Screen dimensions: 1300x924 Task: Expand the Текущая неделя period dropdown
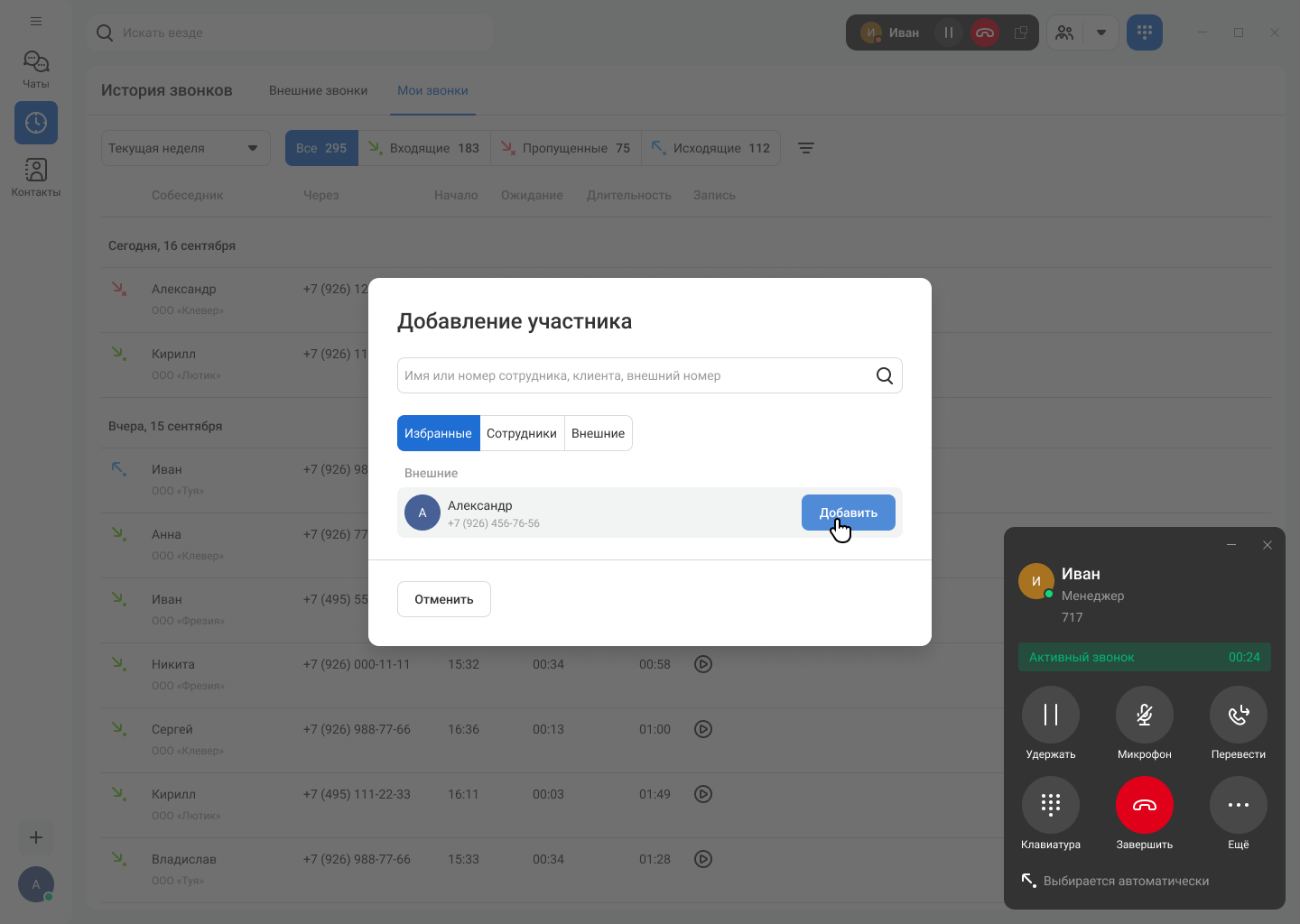point(185,148)
